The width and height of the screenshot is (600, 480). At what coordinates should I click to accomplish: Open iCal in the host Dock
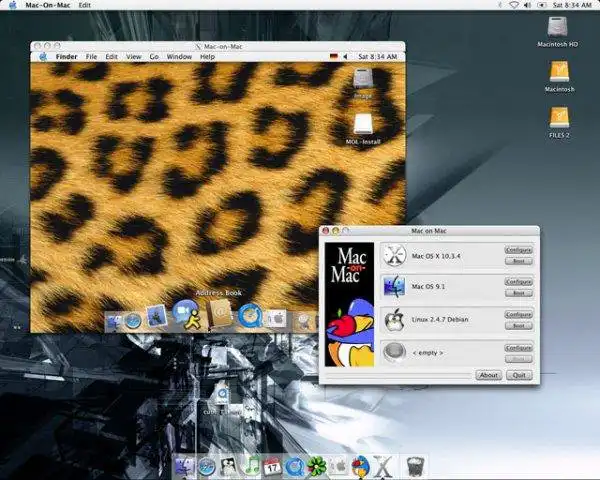[x=272, y=467]
